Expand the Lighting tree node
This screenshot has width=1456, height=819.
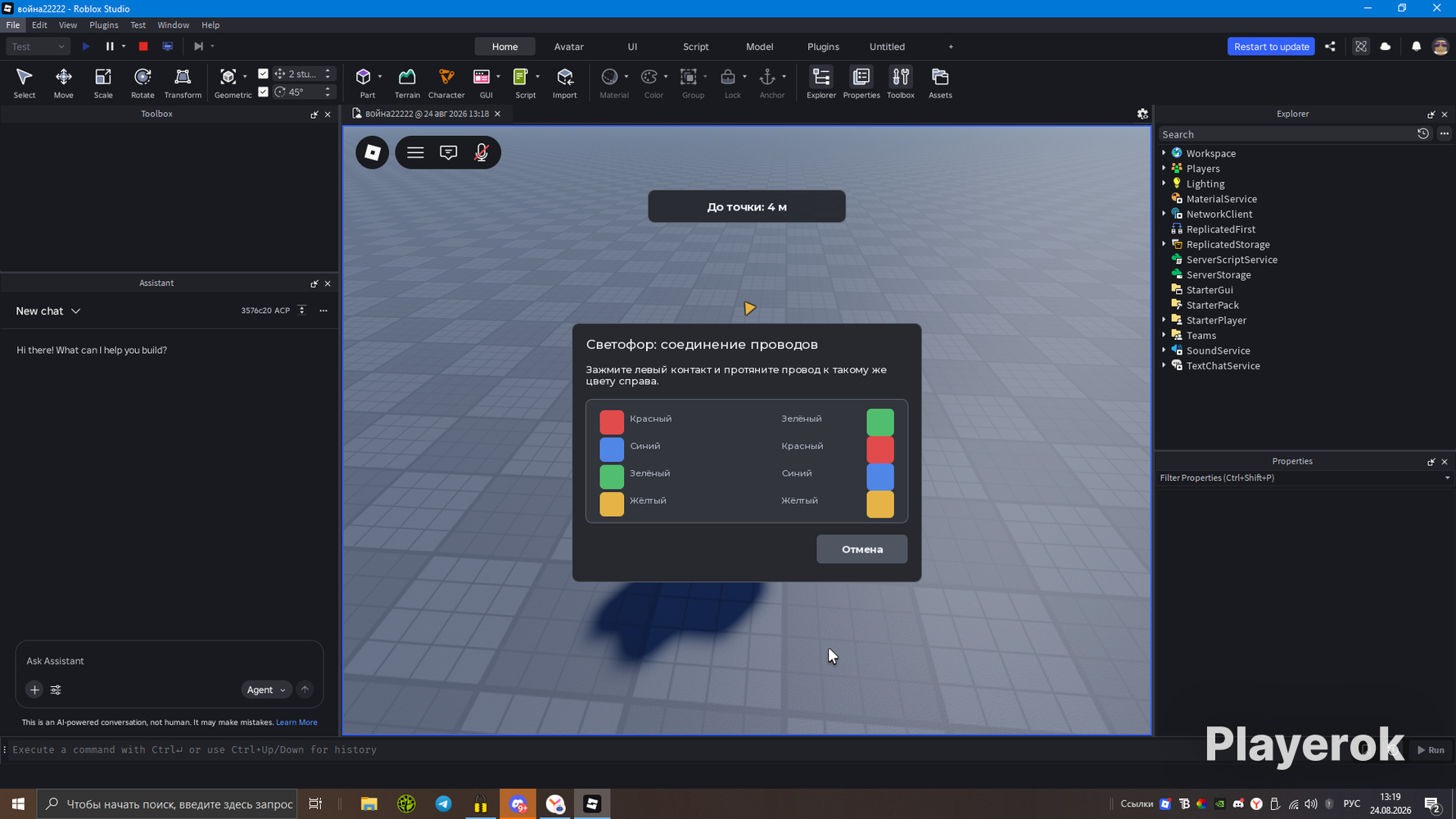click(x=1164, y=183)
